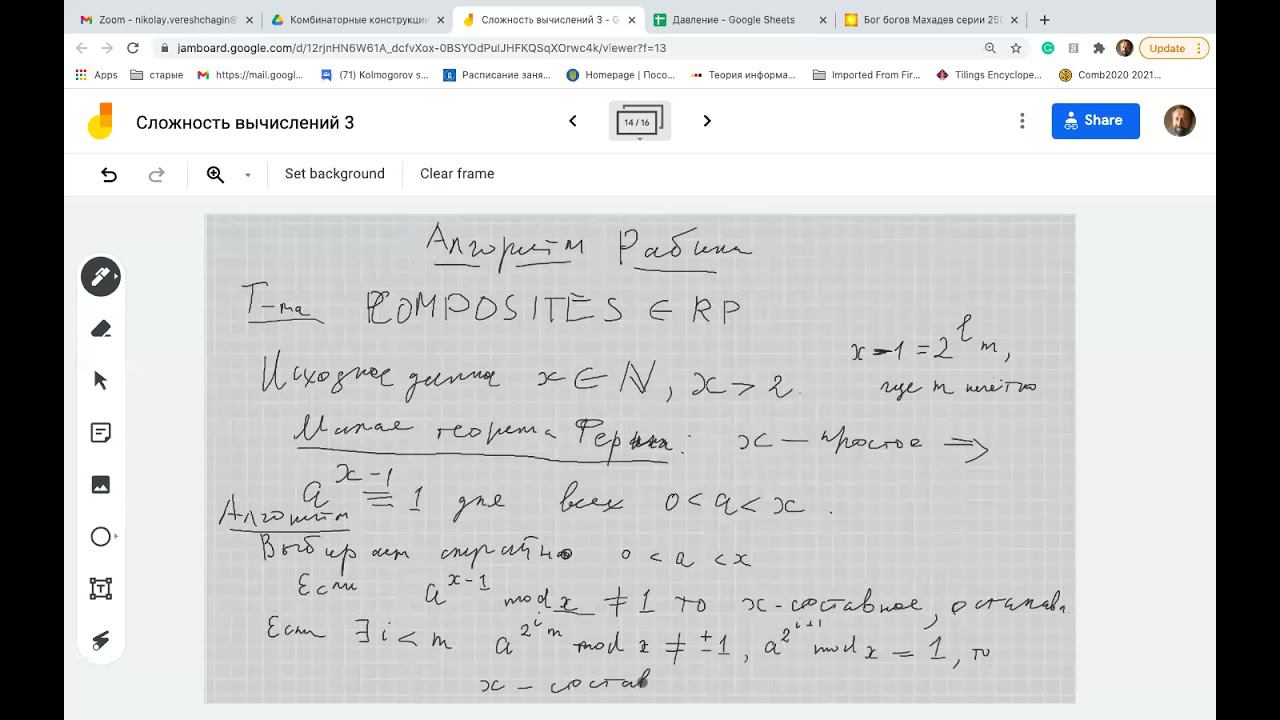This screenshot has width=1280, height=720.
Task: Close the Сложность вычислений 3 tab
Action: (631, 20)
